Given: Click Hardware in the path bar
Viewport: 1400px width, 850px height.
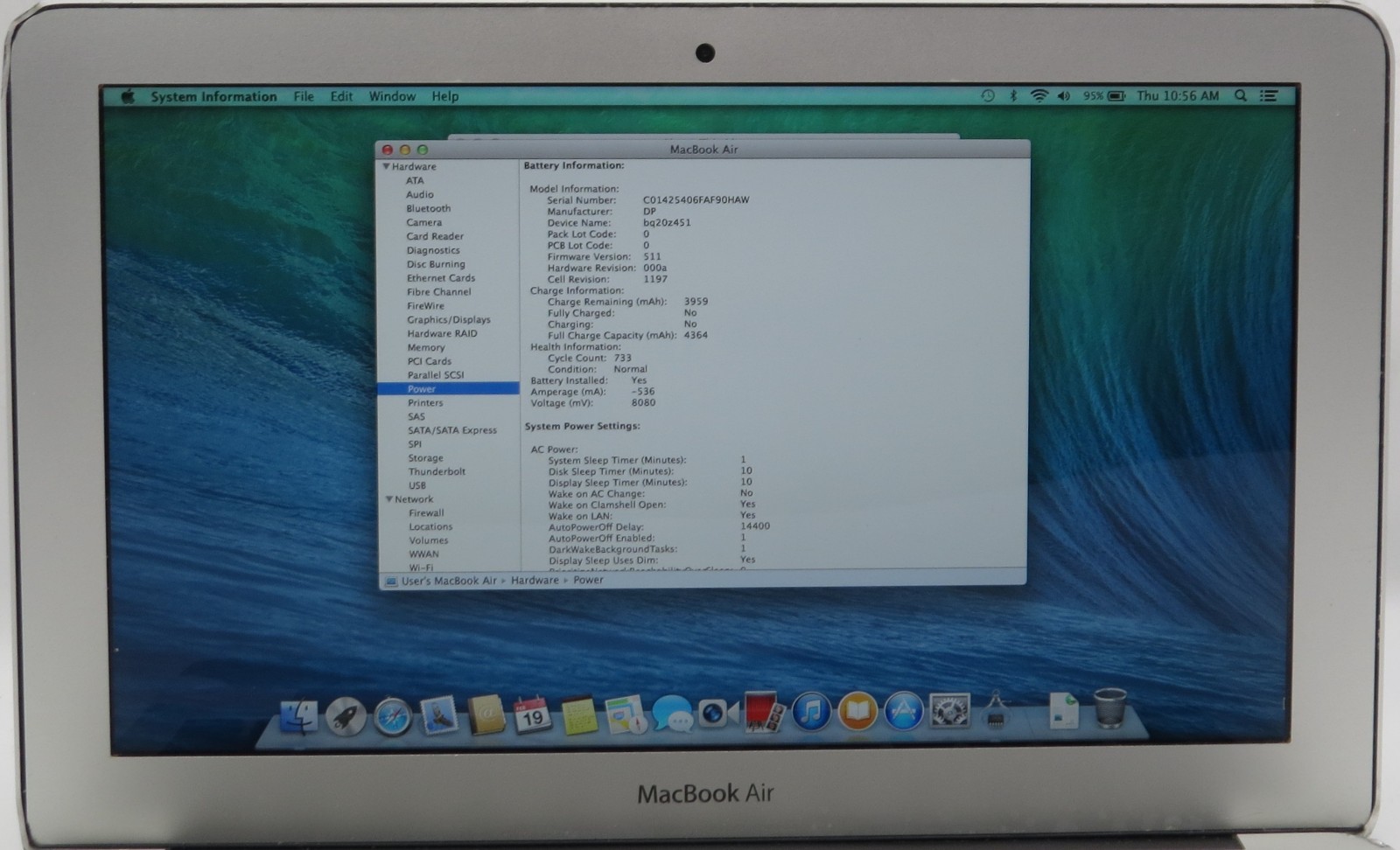Looking at the screenshot, I should click(x=535, y=580).
